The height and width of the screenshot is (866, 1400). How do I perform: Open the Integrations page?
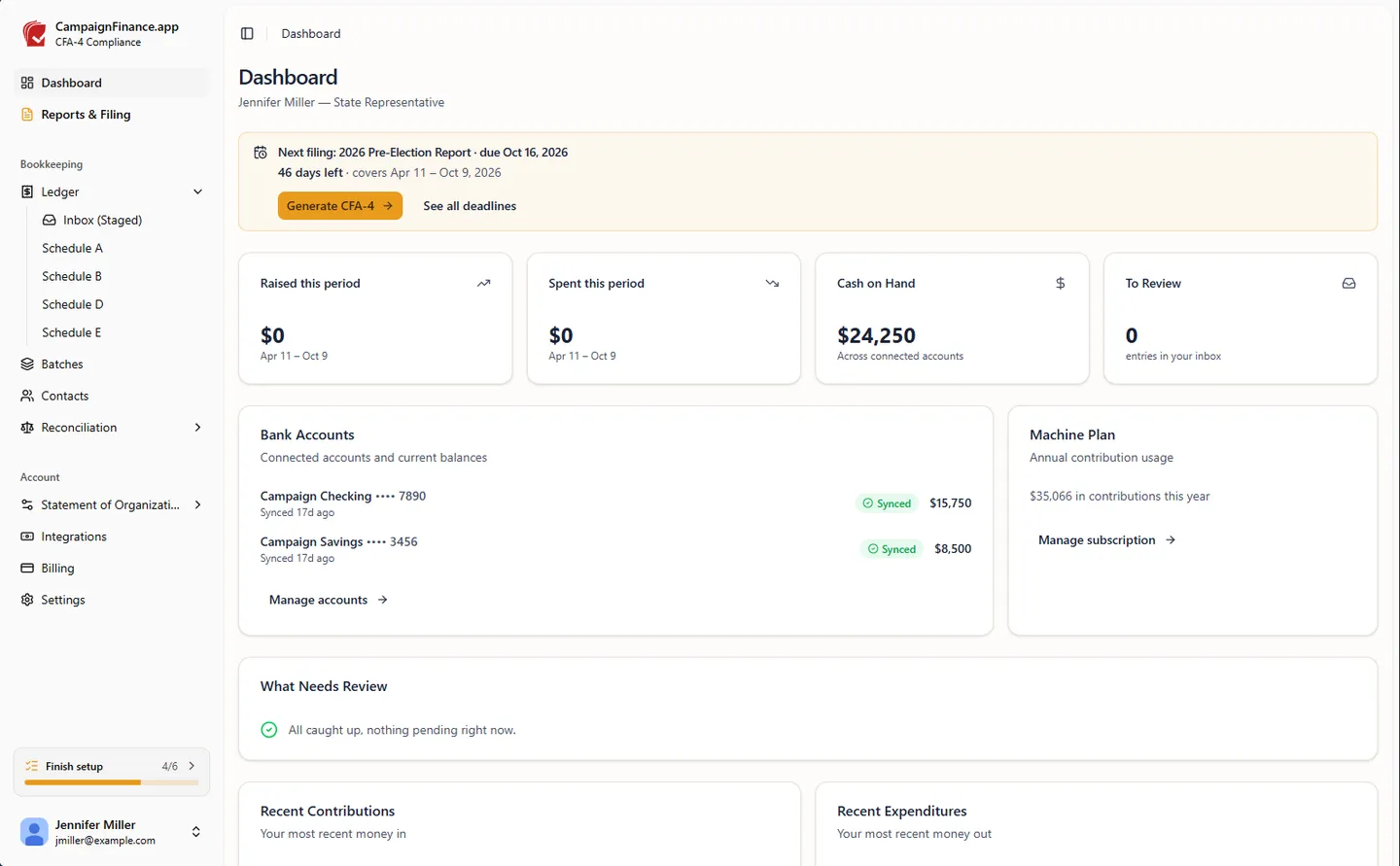(112, 537)
